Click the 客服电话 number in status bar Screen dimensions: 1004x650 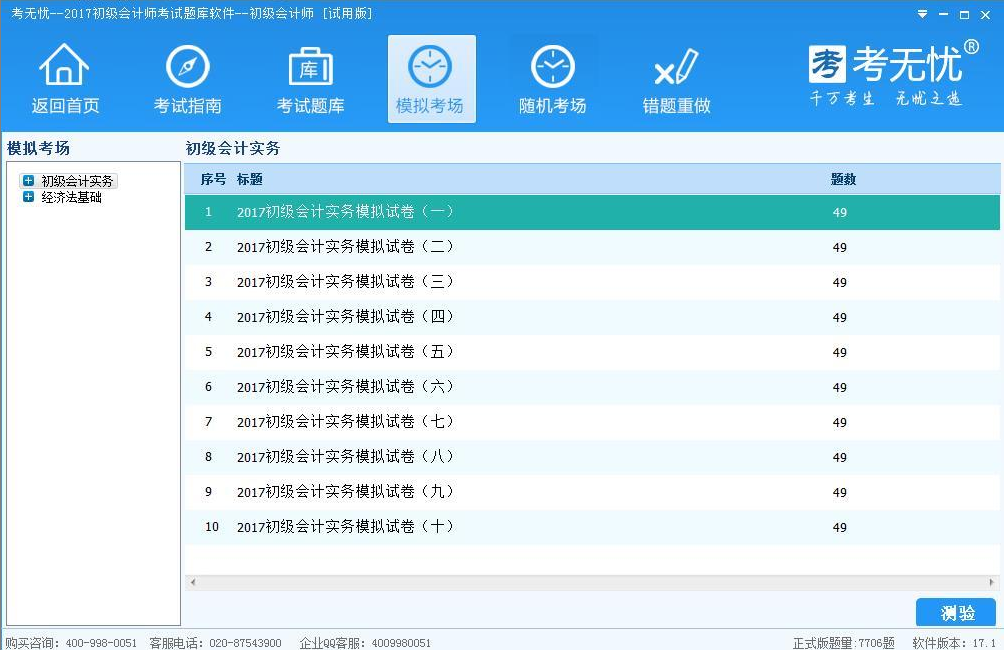245,643
